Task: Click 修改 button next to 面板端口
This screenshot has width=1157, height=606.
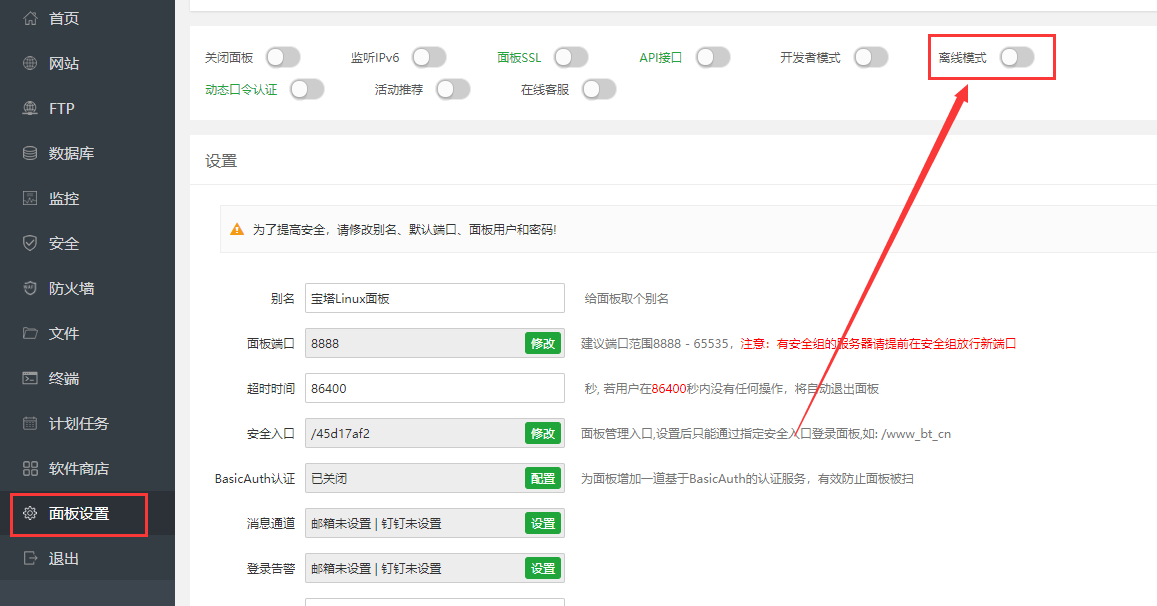Action: point(543,343)
